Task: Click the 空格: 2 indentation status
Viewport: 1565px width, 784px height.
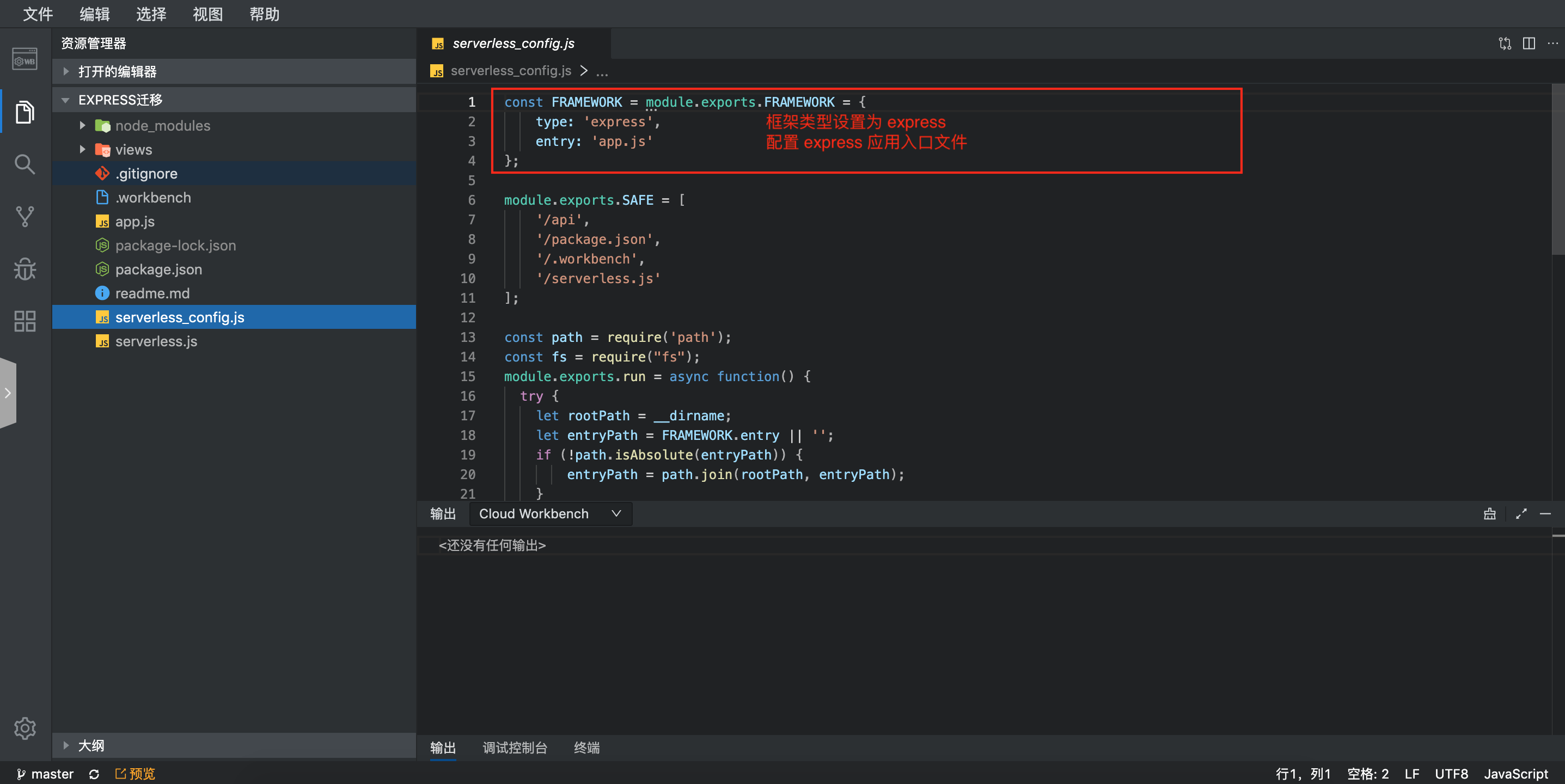Action: click(x=1368, y=774)
